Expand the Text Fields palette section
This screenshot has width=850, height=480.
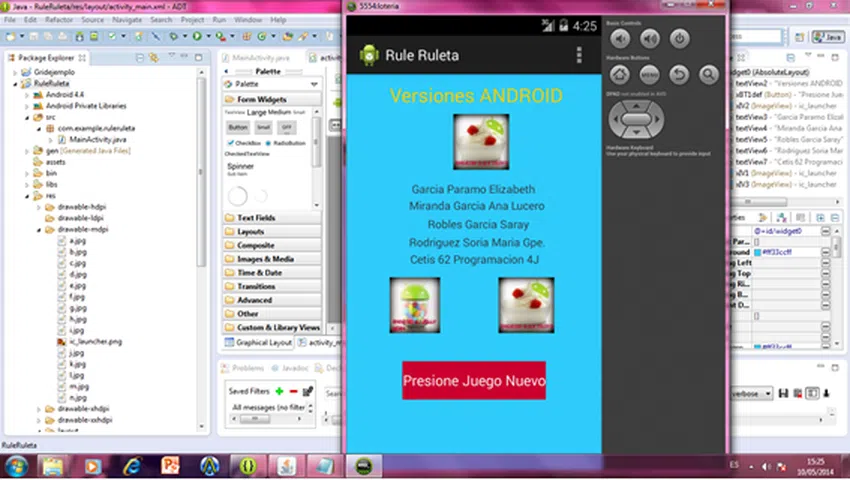coord(256,217)
